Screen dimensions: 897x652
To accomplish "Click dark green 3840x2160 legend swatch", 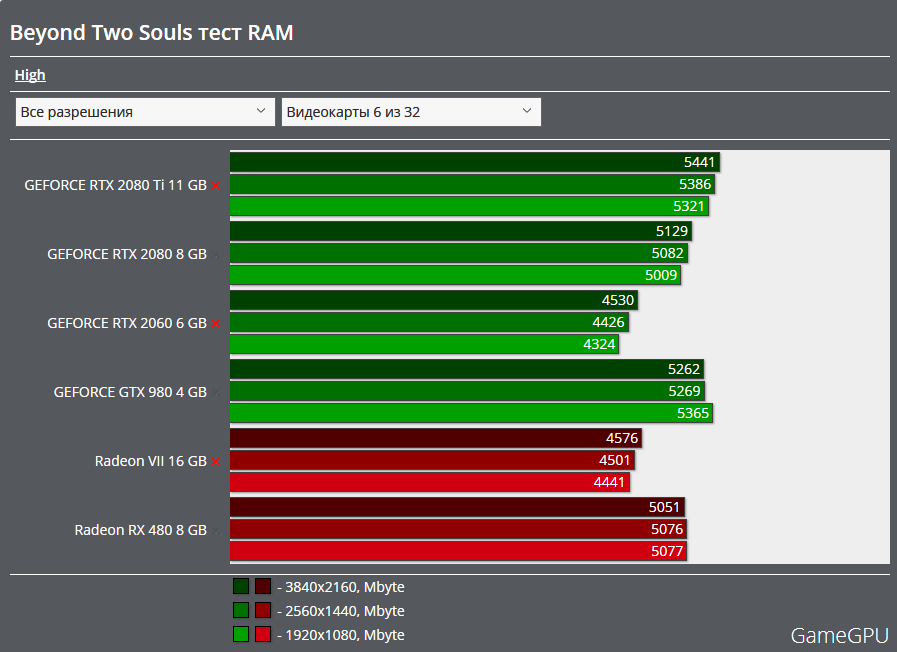I will pos(241,587).
